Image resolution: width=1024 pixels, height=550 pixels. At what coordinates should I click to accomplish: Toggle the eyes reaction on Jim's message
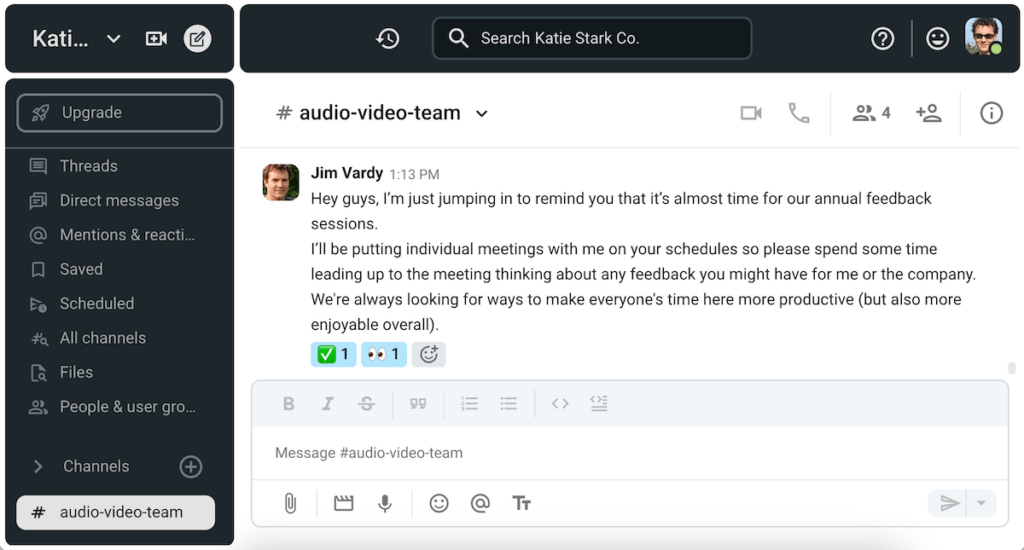[x=383, y=354]
